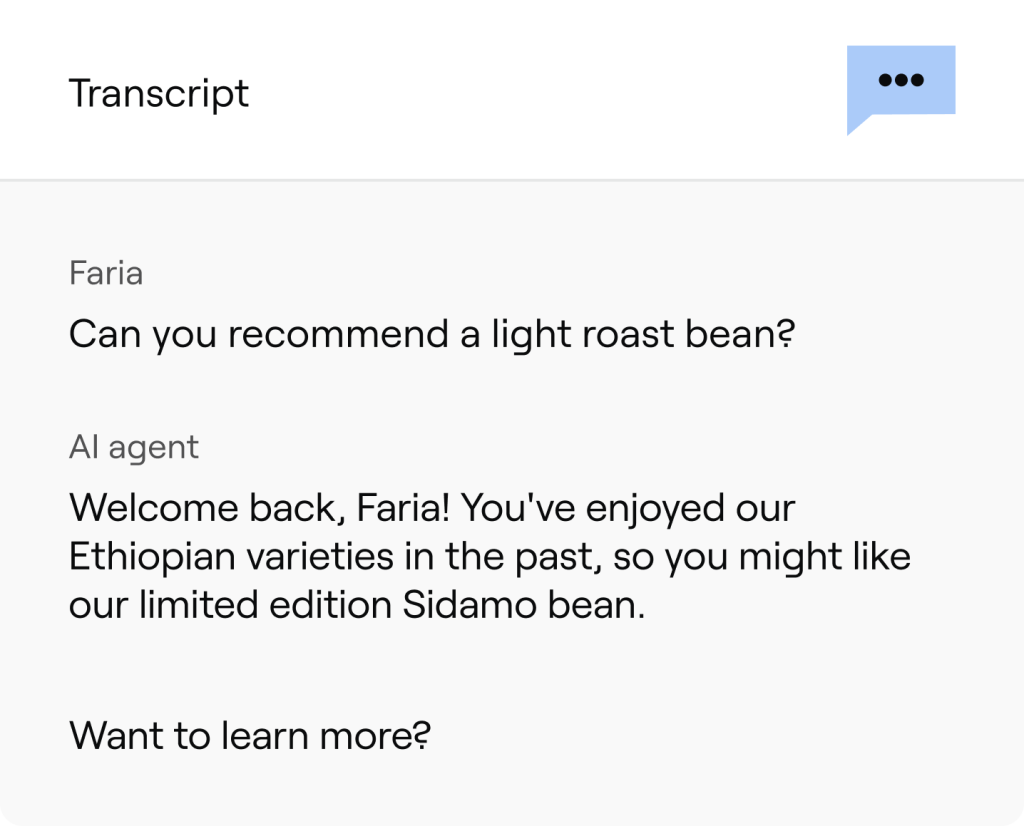Toggle the transcript panel visibility via its header
The image size is (1024, 826).
[x=158, y=92]
